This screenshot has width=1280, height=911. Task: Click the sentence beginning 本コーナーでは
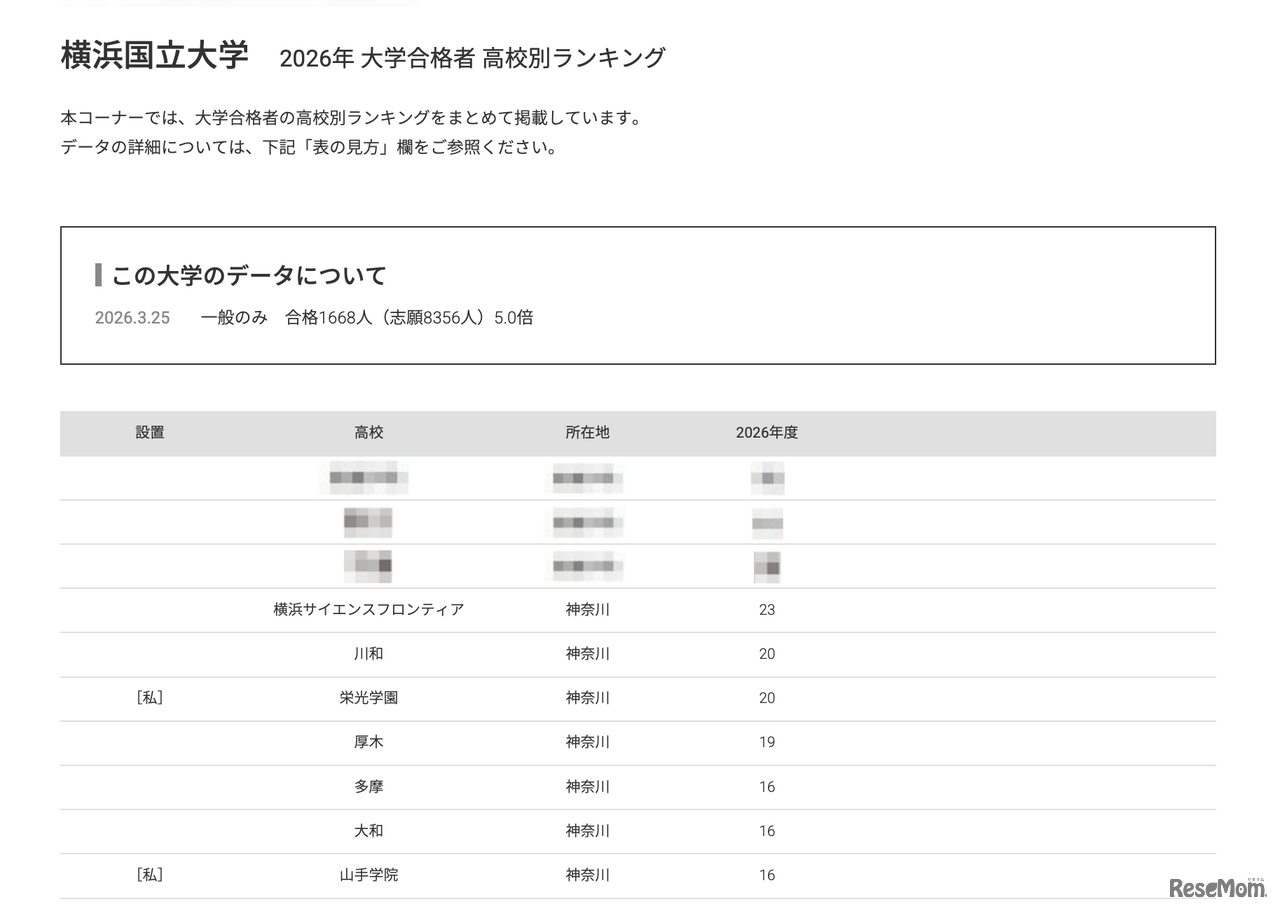coord(351,118)
